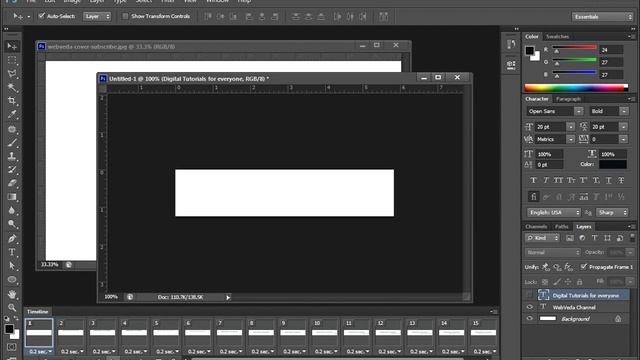Toggle the Propagate Frame 1 checkbox
This screenshot has height=360, width=640.
[x=584, y=267]
